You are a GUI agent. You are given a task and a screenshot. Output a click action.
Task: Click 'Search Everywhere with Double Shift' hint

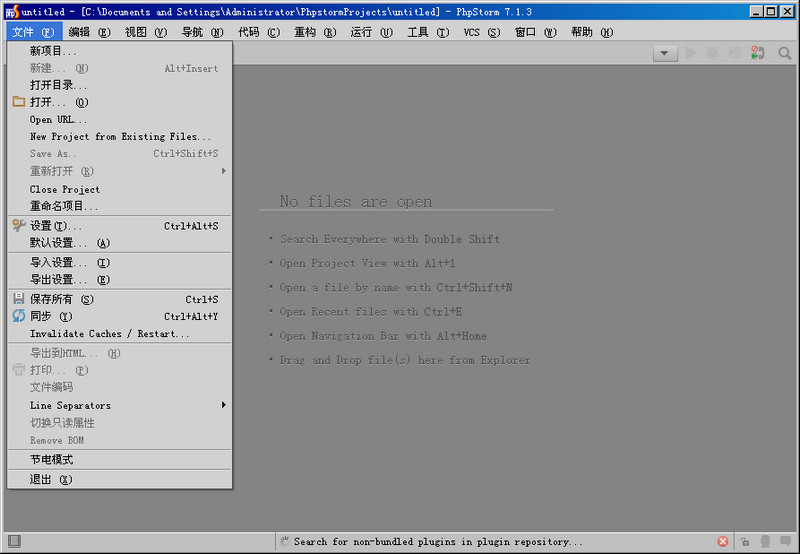[x=390, y=239]
